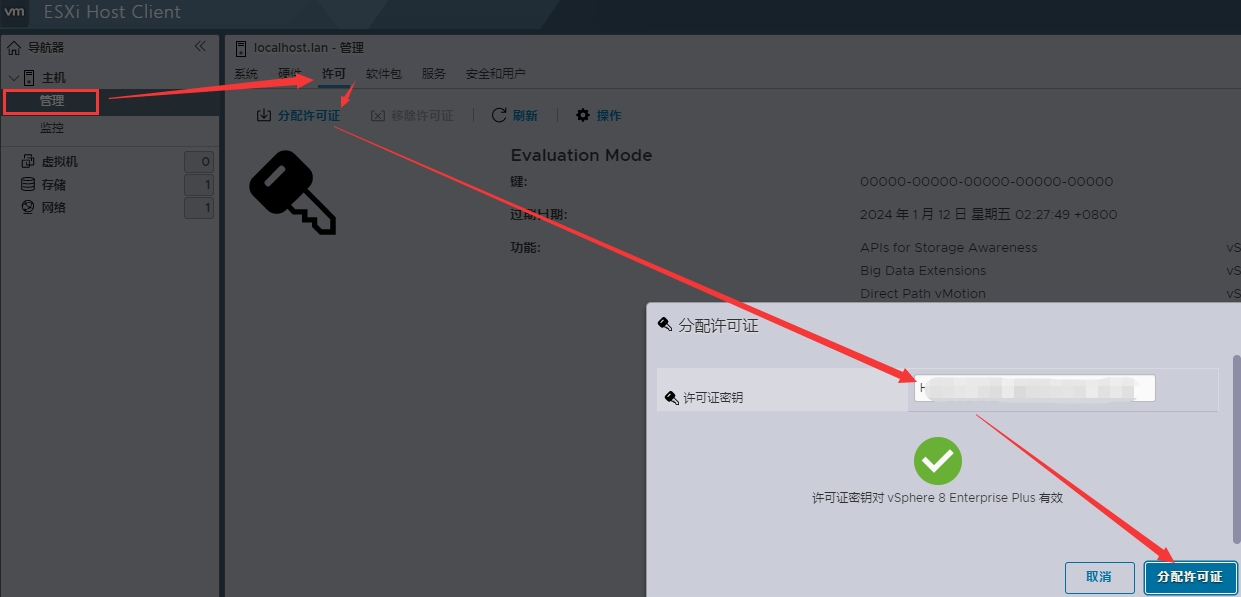Viewport: 1241px width, 597px height.
Task: Click the license key (许可证密钥) input field
Action: 1034,389
